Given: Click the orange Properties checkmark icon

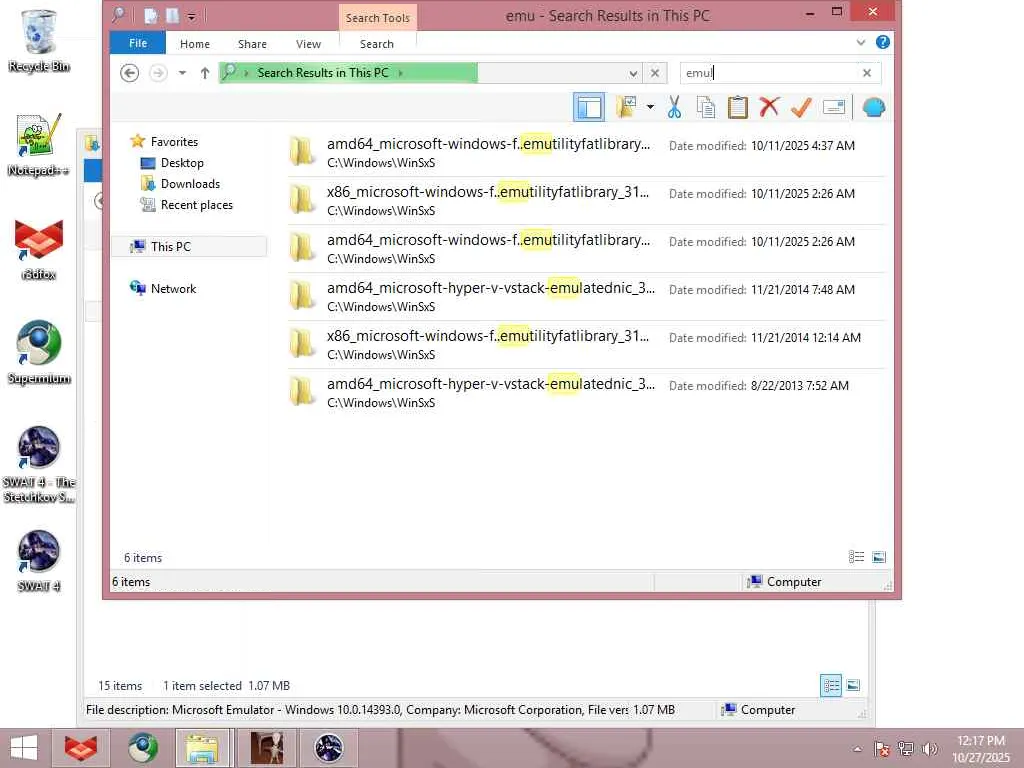Looking at the screenshot, I should pyautogui.click(x=801, y=107).
